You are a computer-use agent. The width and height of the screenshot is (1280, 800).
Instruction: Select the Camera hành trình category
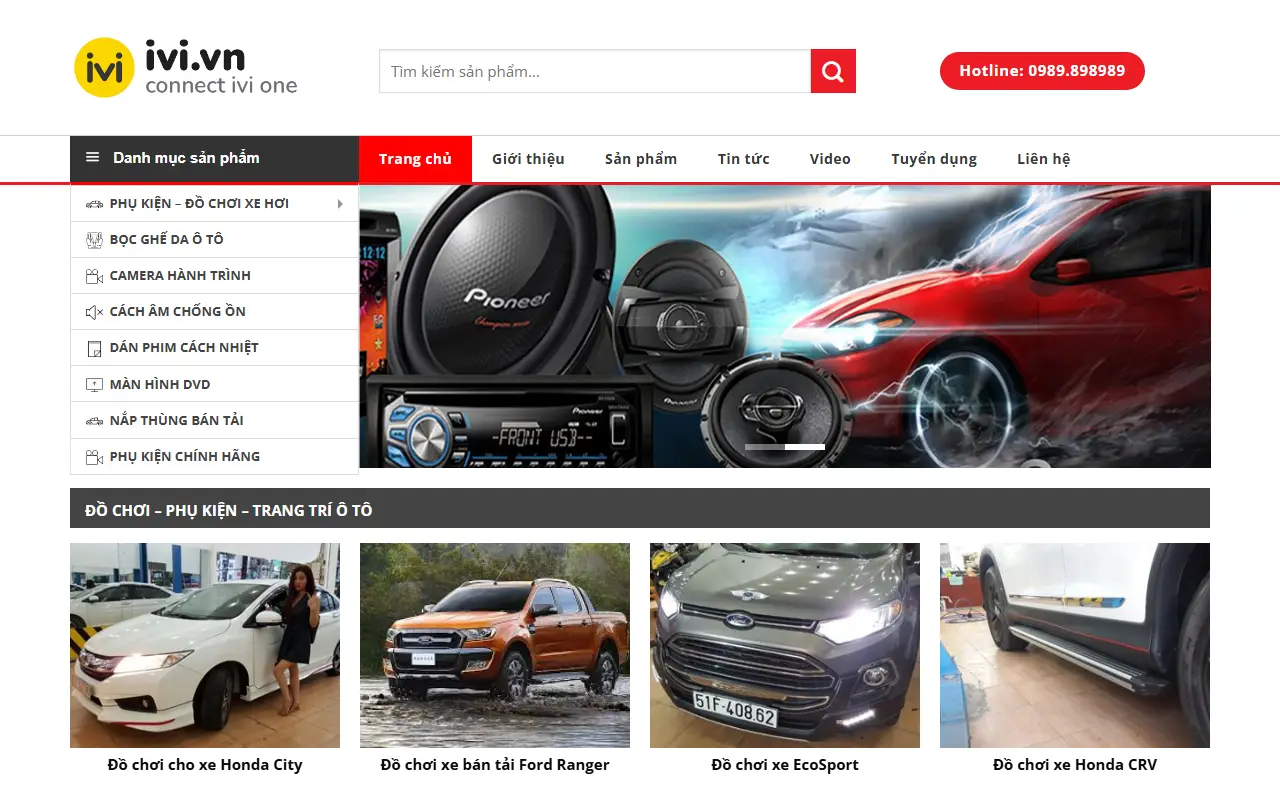pos(214,276)
